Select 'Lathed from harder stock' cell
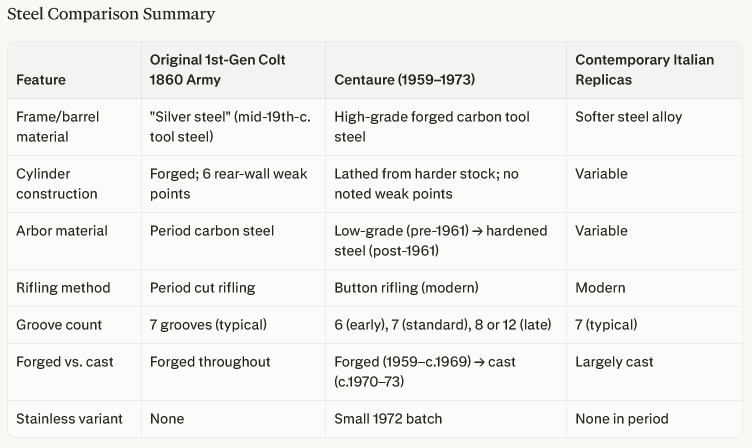The width and height of the screenshot is (752, 448). [426, 184]
